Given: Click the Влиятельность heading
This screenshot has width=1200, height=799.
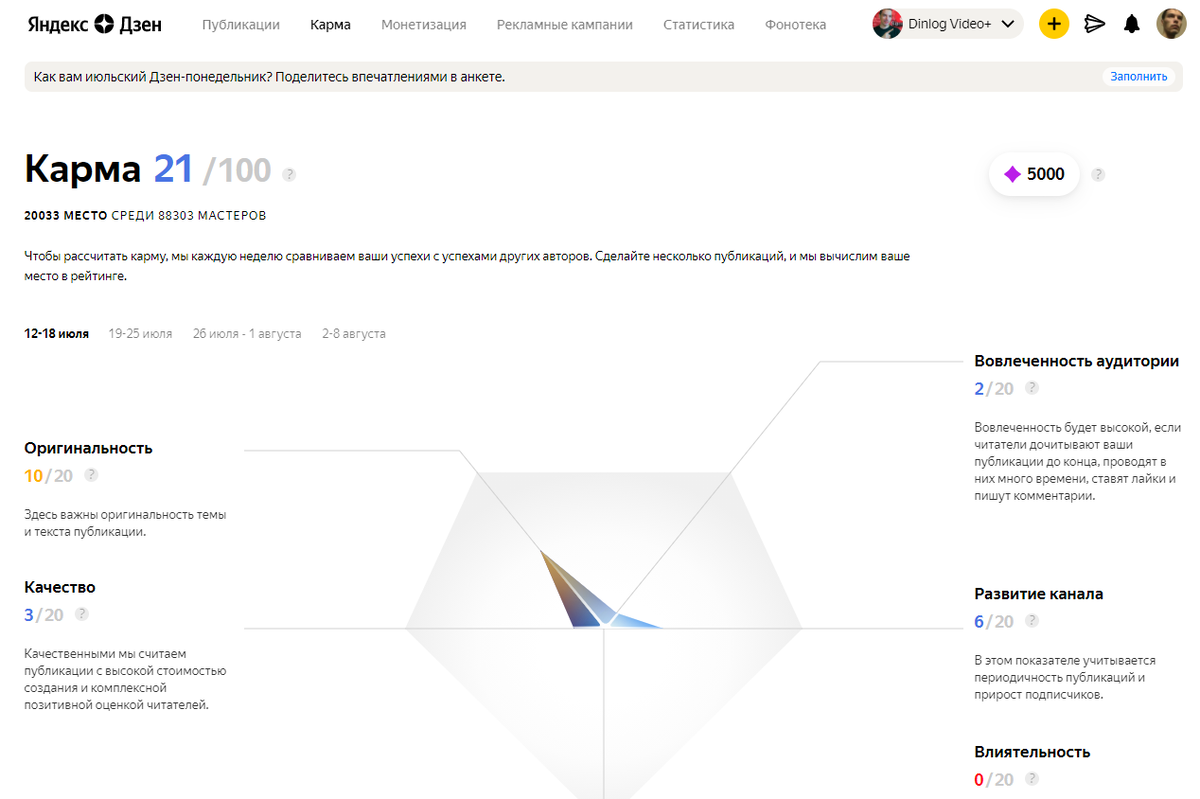Looking at the screenshot, I should 1033,752.
